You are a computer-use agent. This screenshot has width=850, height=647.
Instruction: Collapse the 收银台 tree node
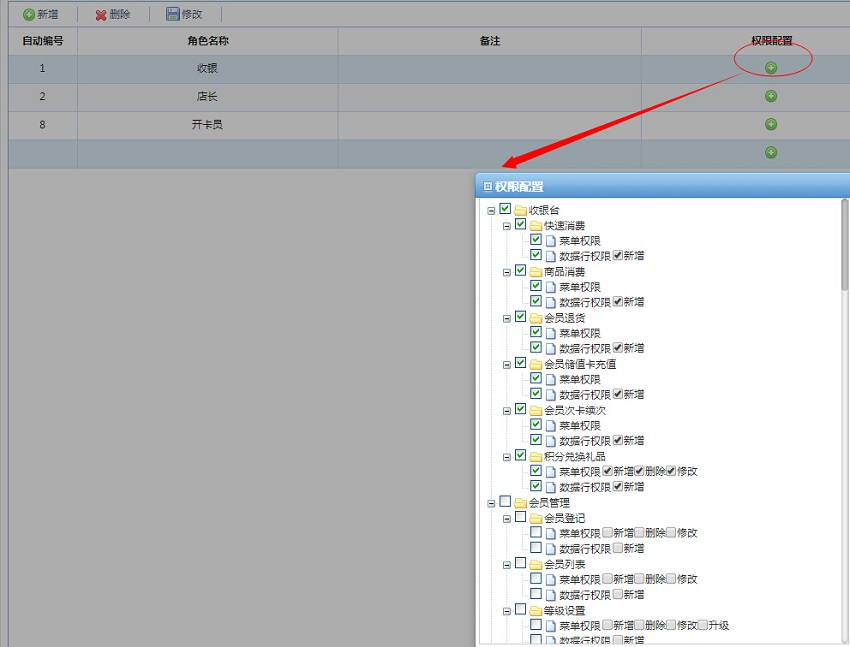[491, 210]
